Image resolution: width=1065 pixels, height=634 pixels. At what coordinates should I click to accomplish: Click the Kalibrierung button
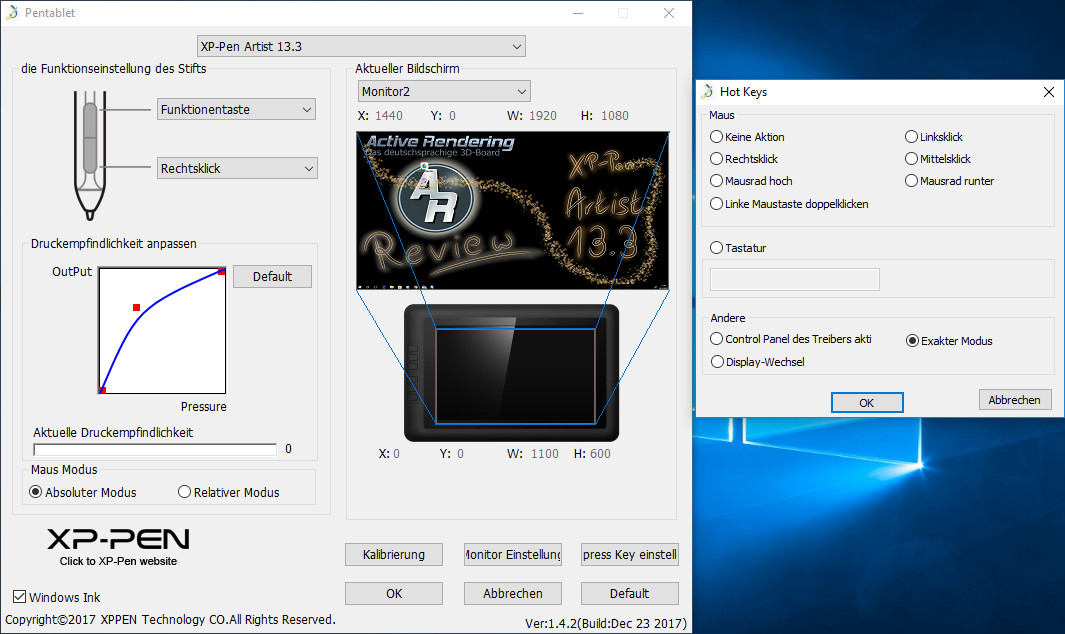394,554
